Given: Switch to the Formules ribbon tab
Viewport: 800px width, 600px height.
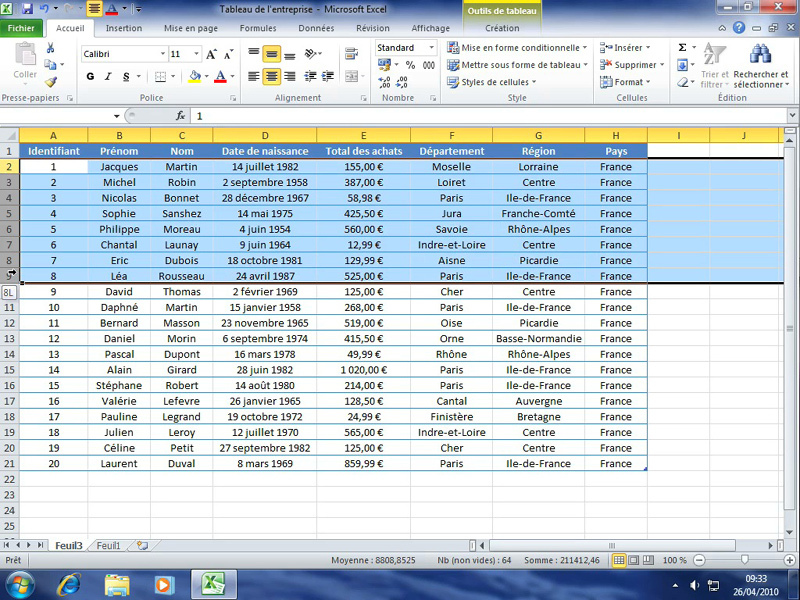Looking at the screenshot, I should 258,28.
